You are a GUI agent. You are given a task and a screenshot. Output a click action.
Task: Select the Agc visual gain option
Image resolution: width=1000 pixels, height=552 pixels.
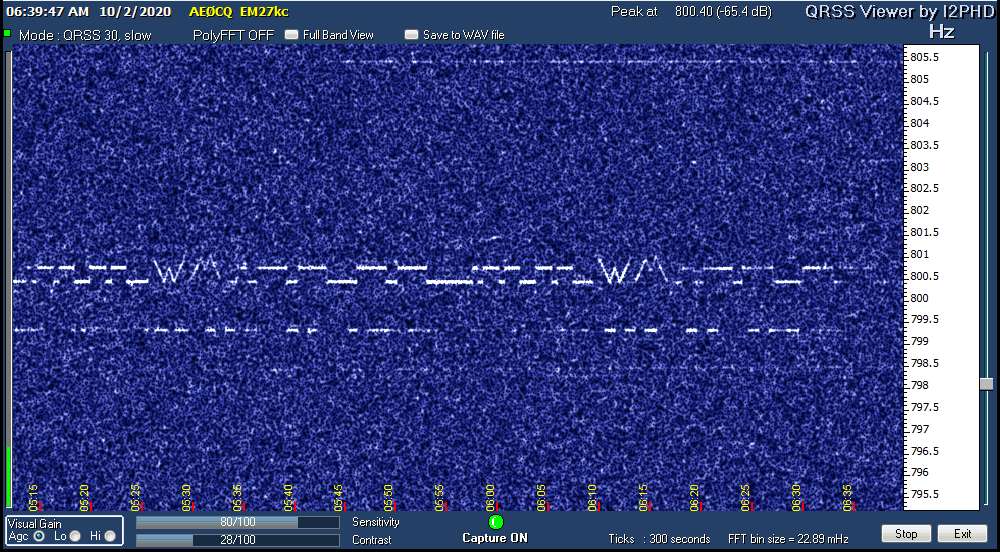[x=39, y=536]
